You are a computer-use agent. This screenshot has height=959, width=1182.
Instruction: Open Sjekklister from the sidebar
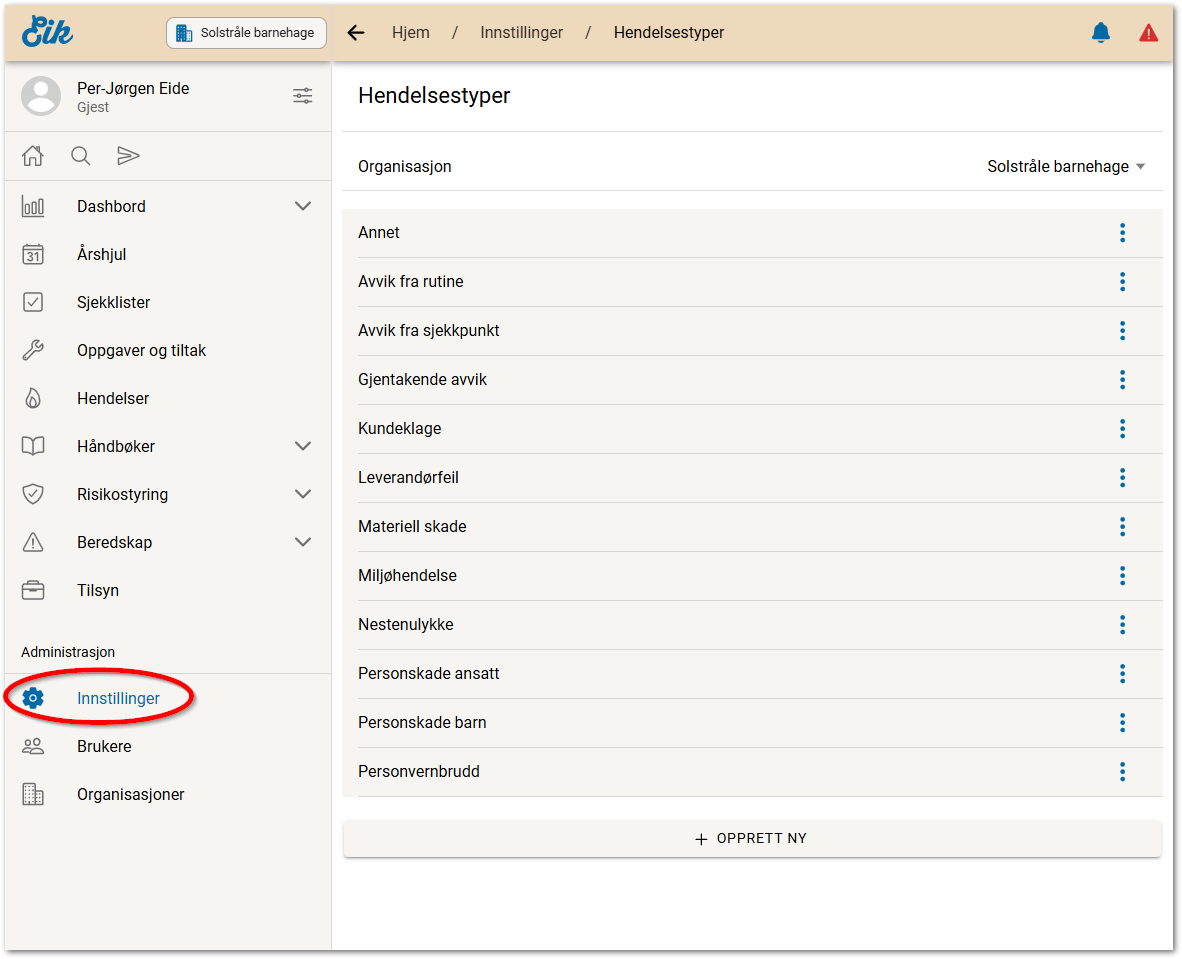[113, 302]
